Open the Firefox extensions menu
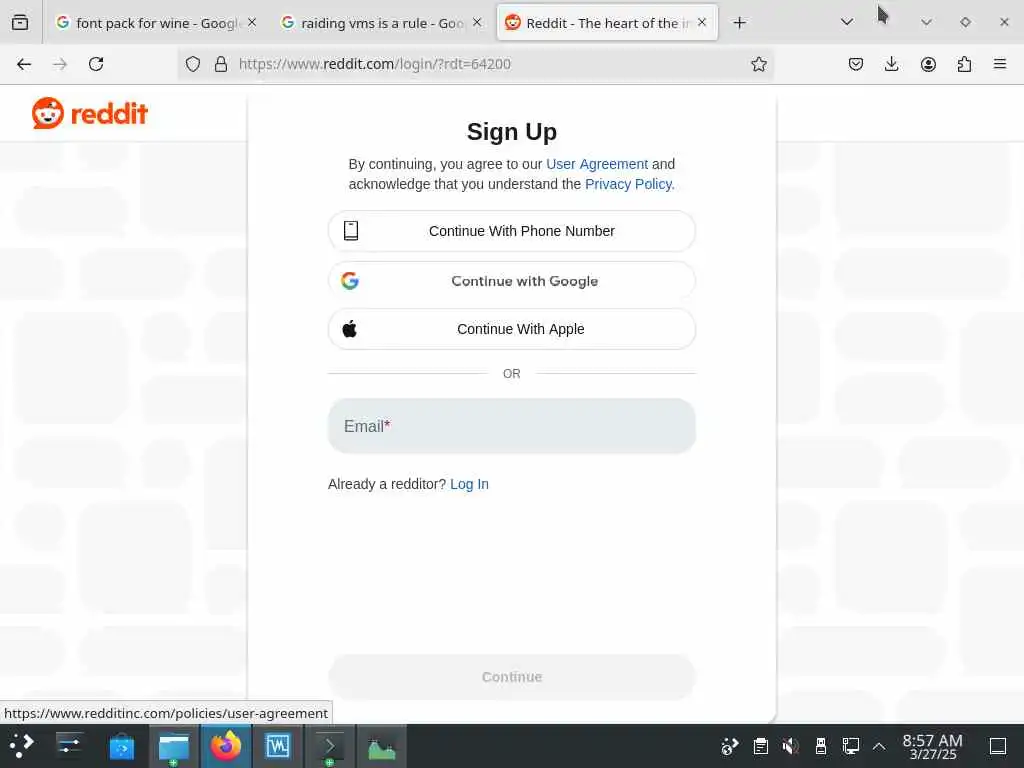Image resolution: width=1024 pixels, height=768 pixels. pyautogui.click(x=964, y=64)
